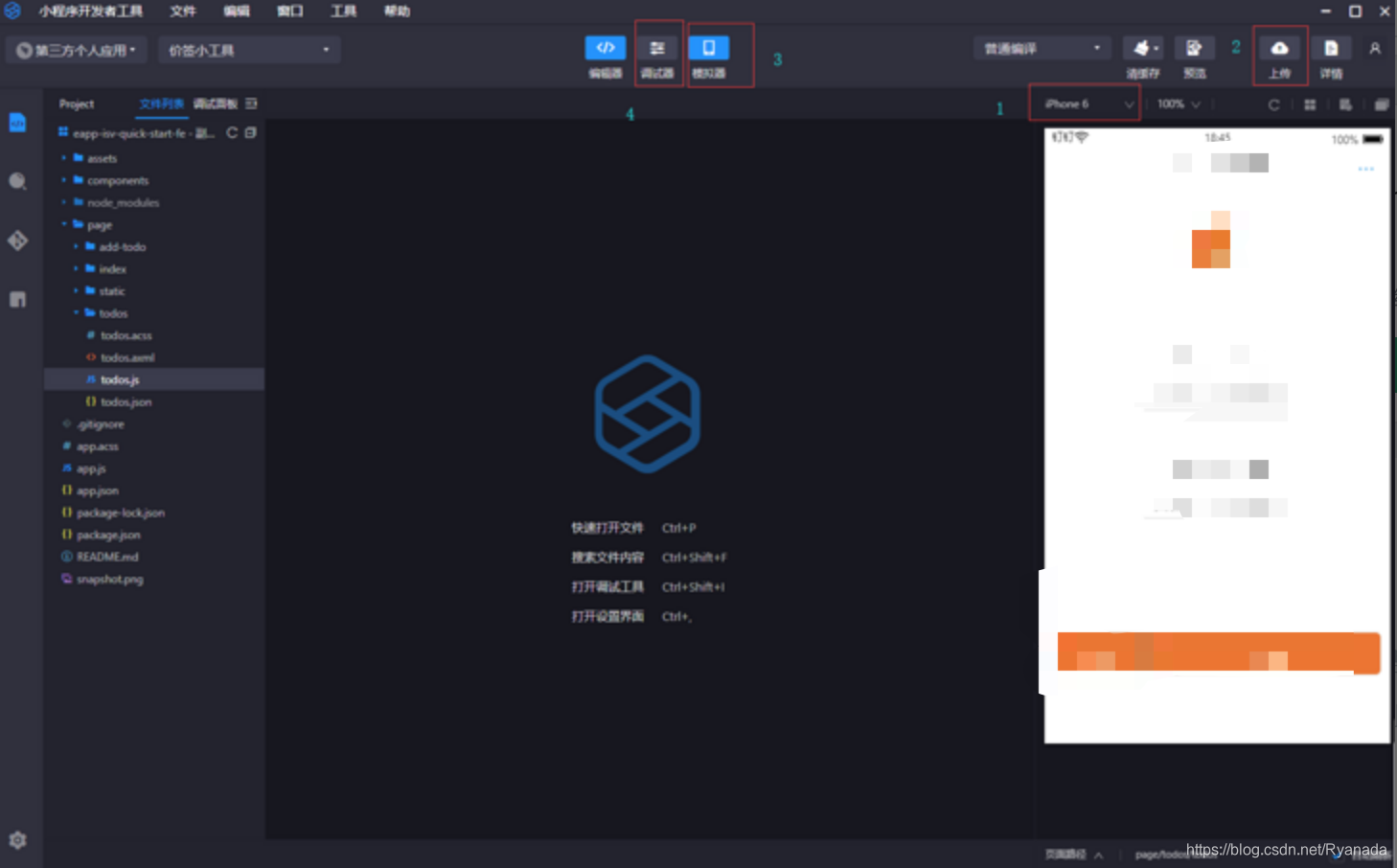Refresh the simulator with reload icon
This screenshot has width=1397, height=868.
pyautogui.click(x=1273, y=104)
